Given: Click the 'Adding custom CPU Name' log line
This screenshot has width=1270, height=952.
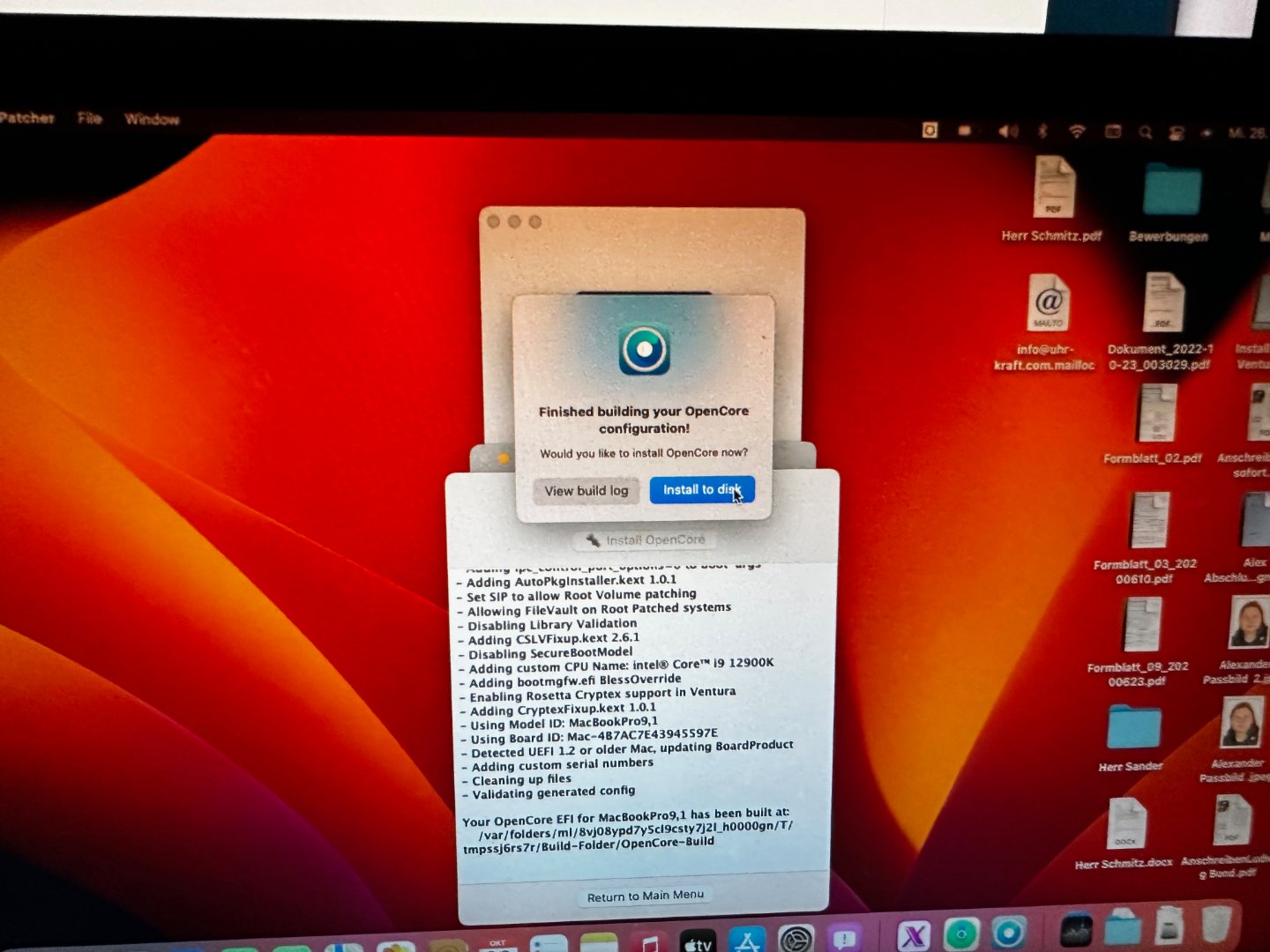Looking at the screenshot, I should (x=616, y=666).
